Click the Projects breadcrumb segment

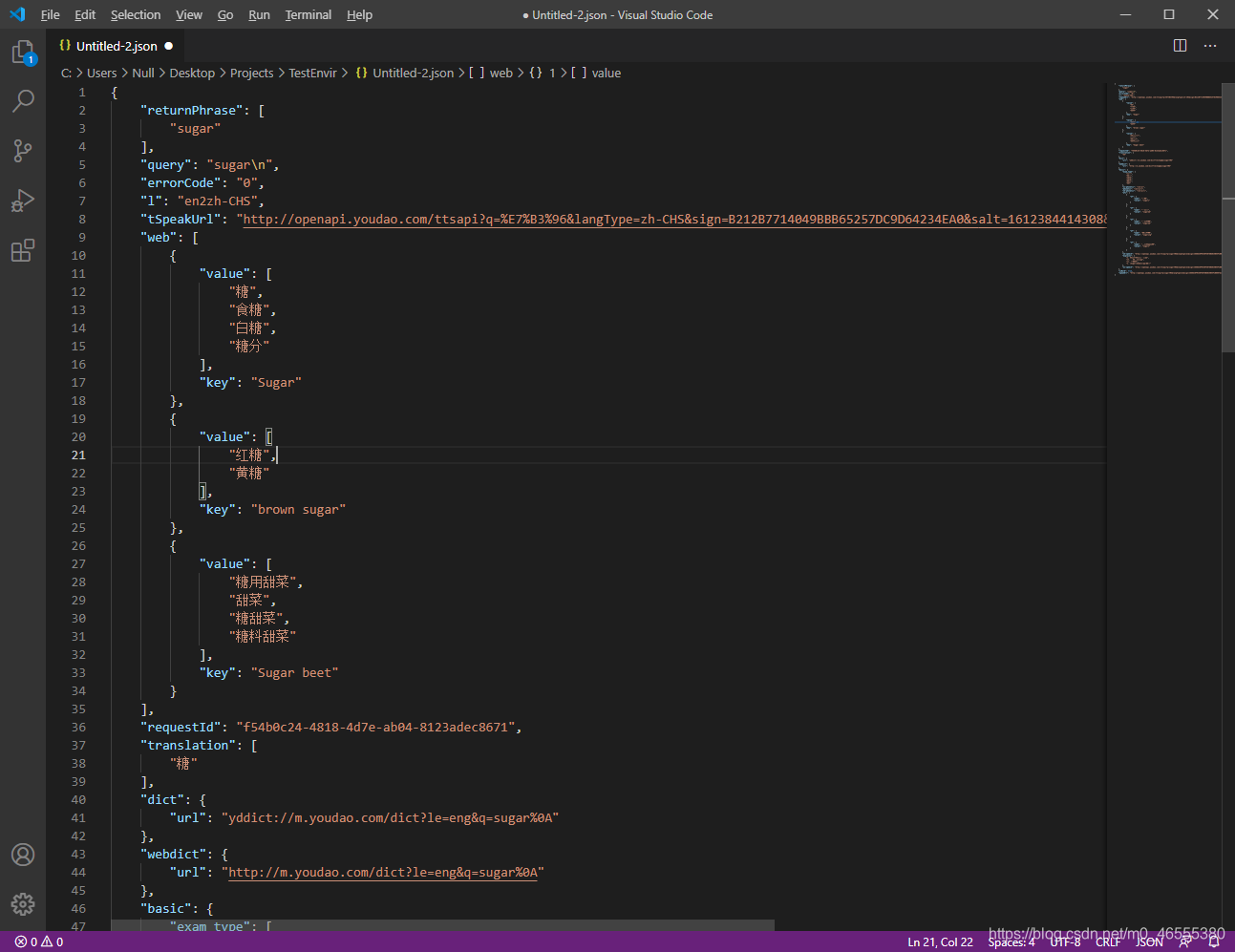pos(251,73)
